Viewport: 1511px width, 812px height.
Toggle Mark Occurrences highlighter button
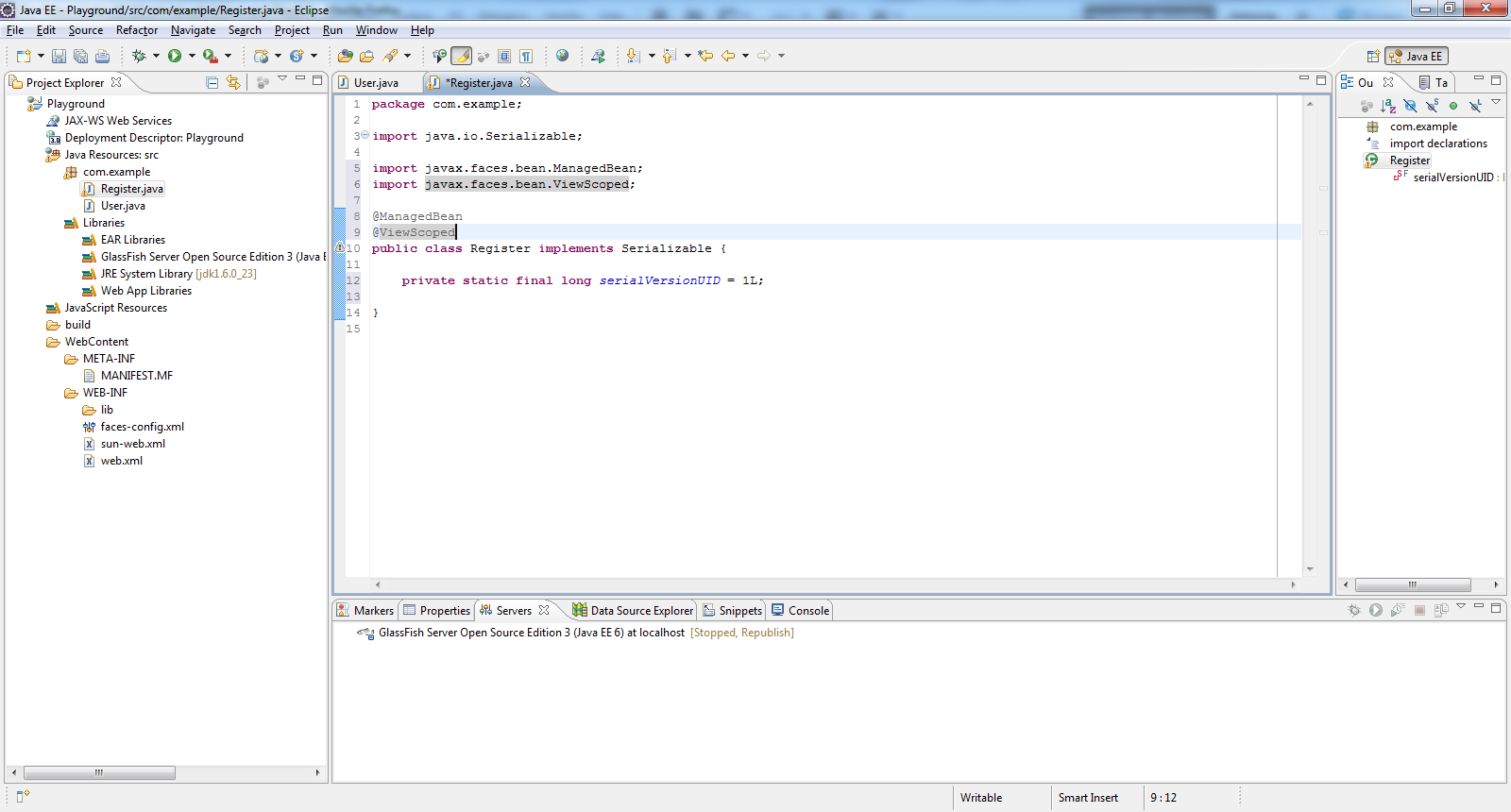click(461, 56)
